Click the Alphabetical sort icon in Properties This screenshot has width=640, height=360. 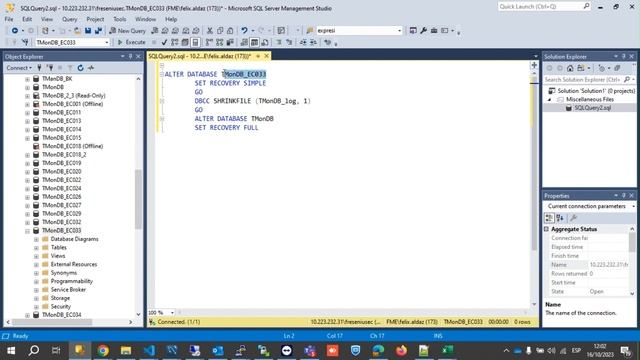tap(560, 218)
